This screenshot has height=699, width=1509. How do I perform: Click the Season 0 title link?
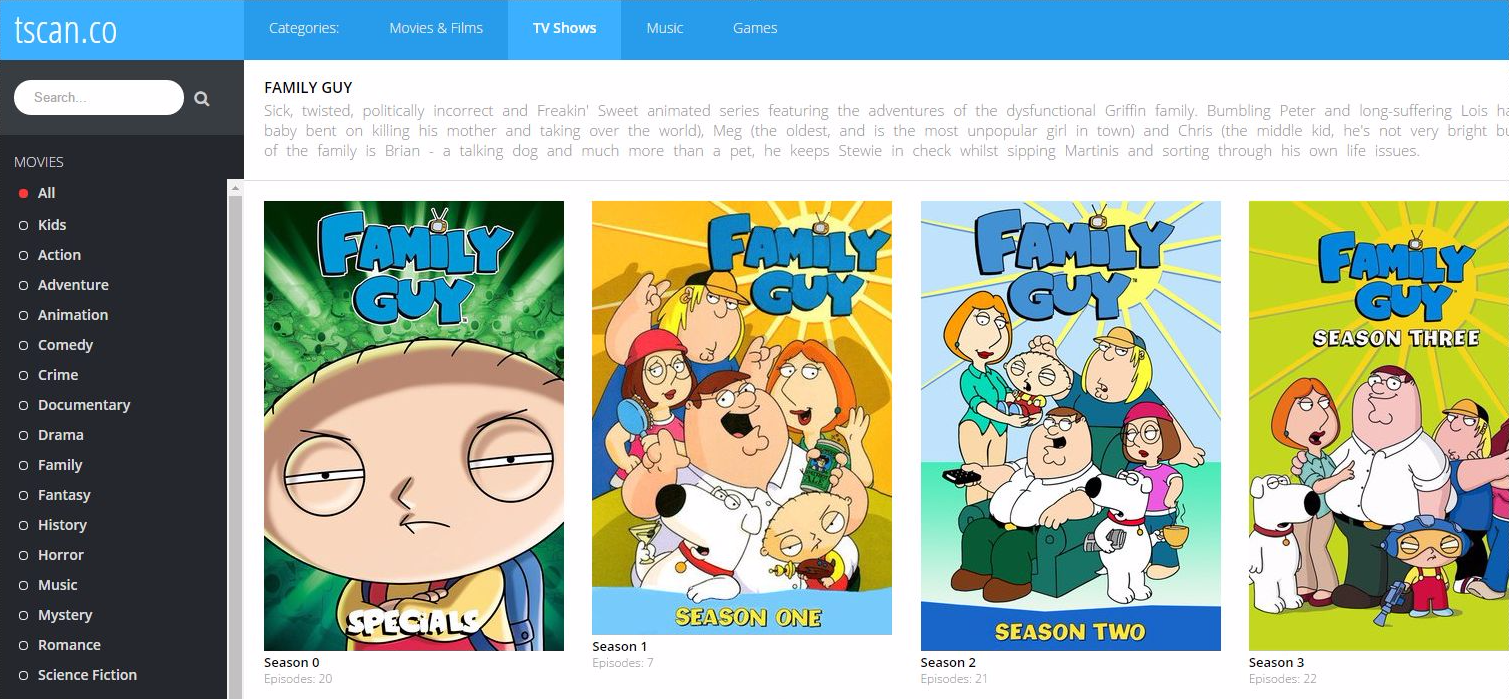click(x=292, y=662)
